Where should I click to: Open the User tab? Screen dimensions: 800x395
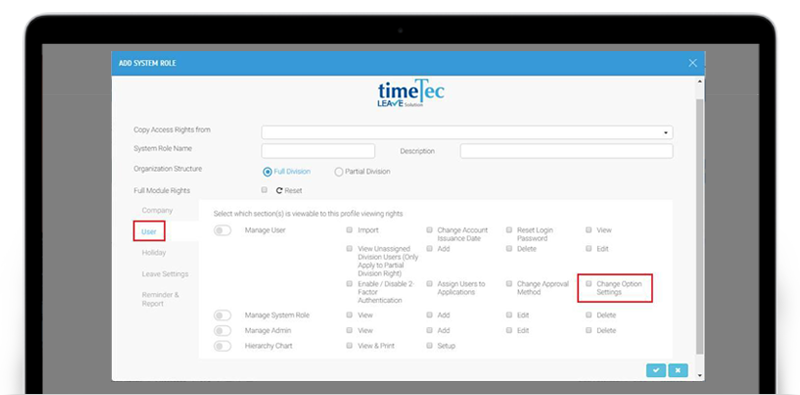tap(149, 231)
